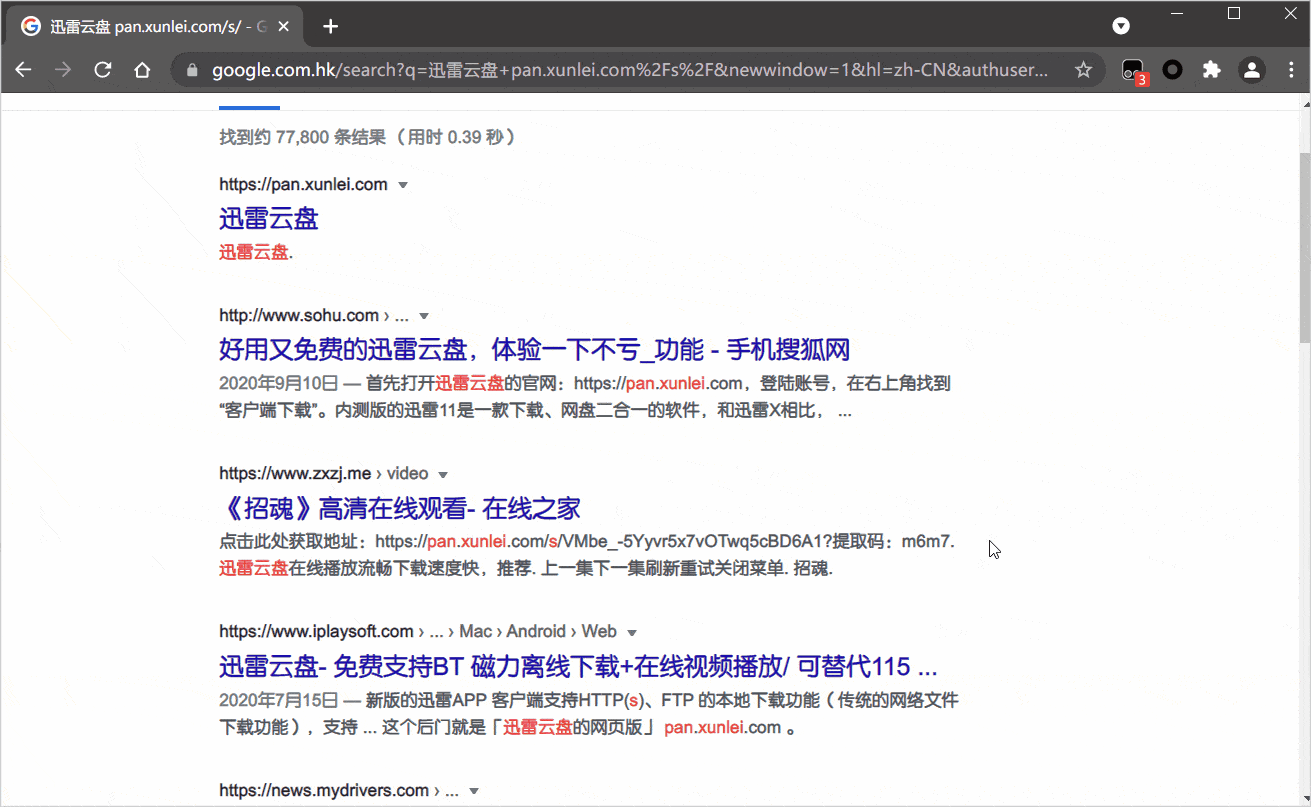Expand the arrow beside www.iplaysoft.com result
The height and width of the screenshot is (807, 1311).
pos(631,632)
